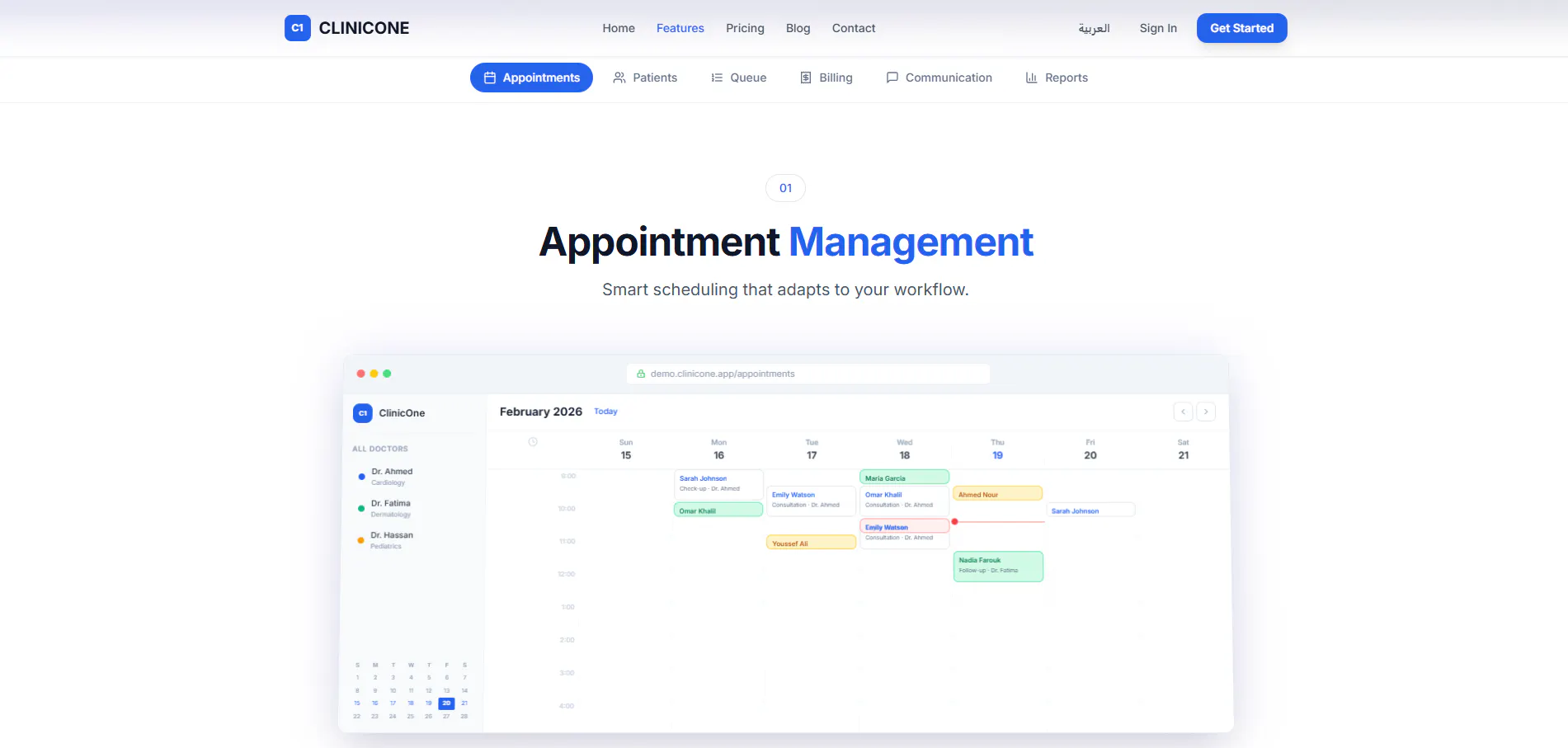Select highlighted Thu 19 column header

(997, 449)
